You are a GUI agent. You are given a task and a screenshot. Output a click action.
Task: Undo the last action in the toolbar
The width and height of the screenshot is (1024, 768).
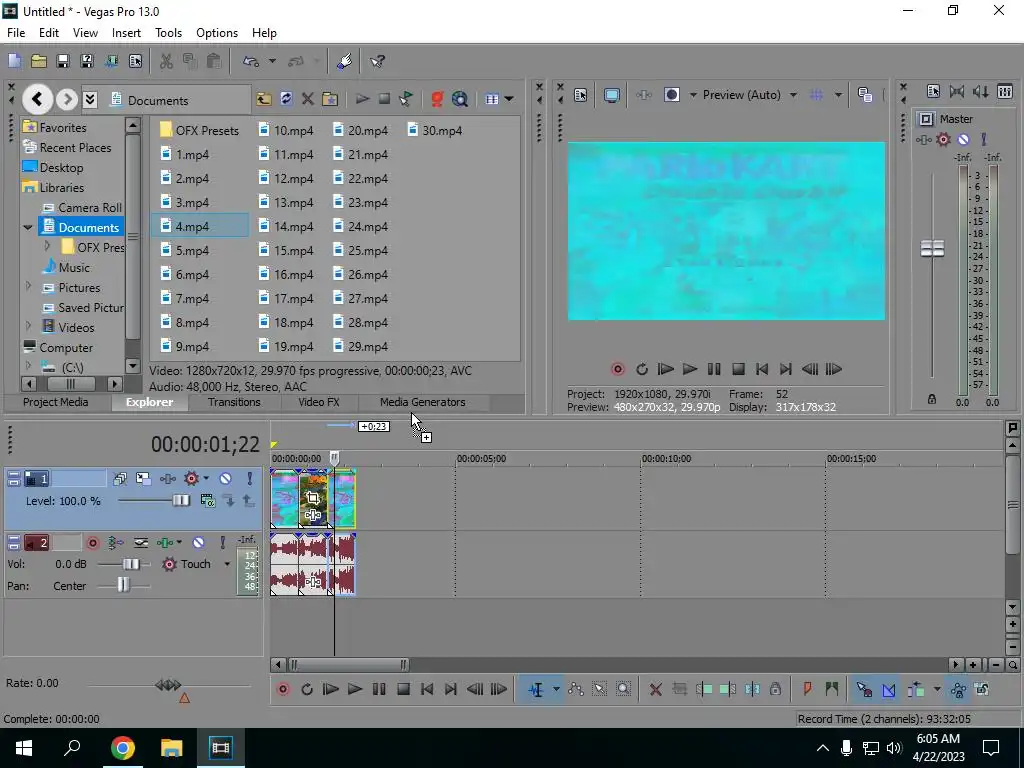tap(251, 61)
